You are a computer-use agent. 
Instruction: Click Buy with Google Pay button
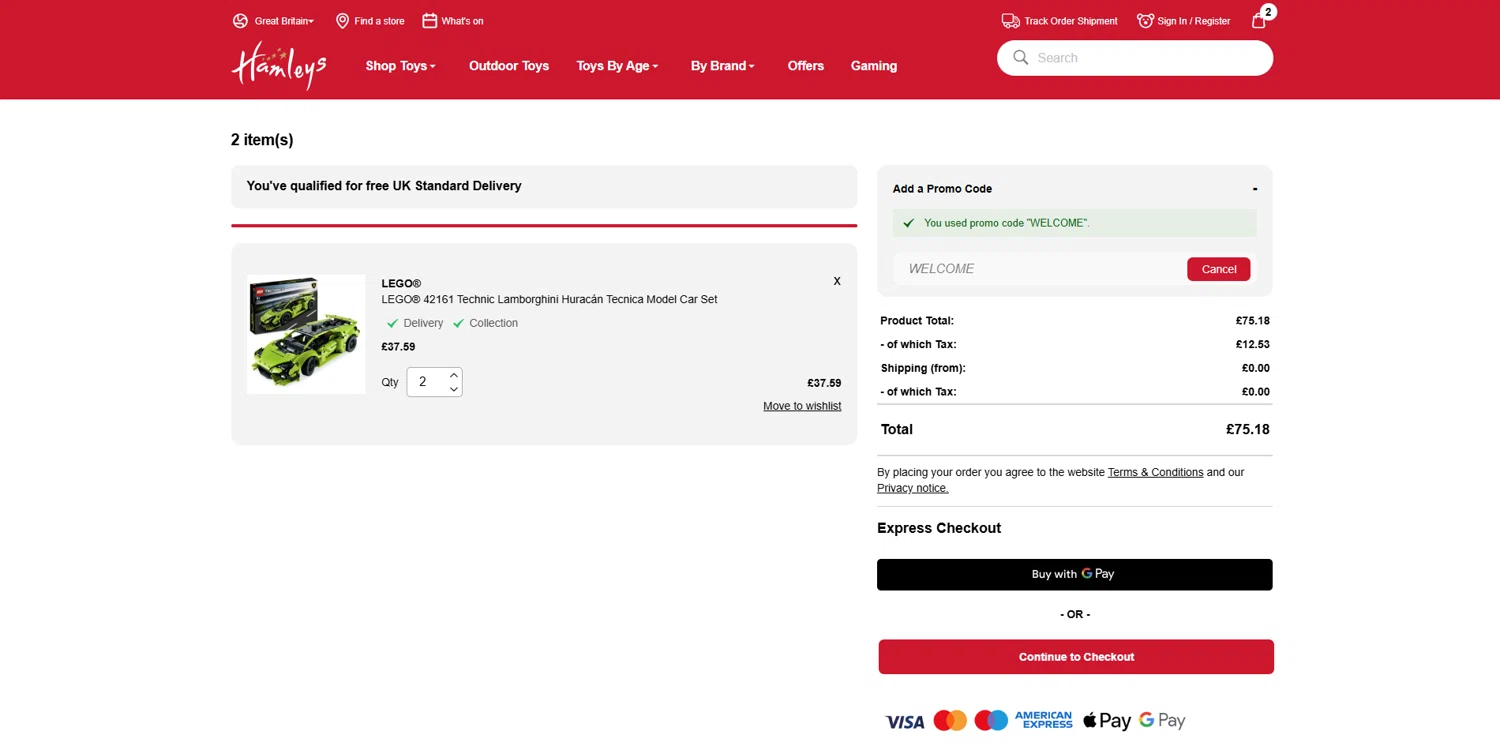coord(1075,575)
